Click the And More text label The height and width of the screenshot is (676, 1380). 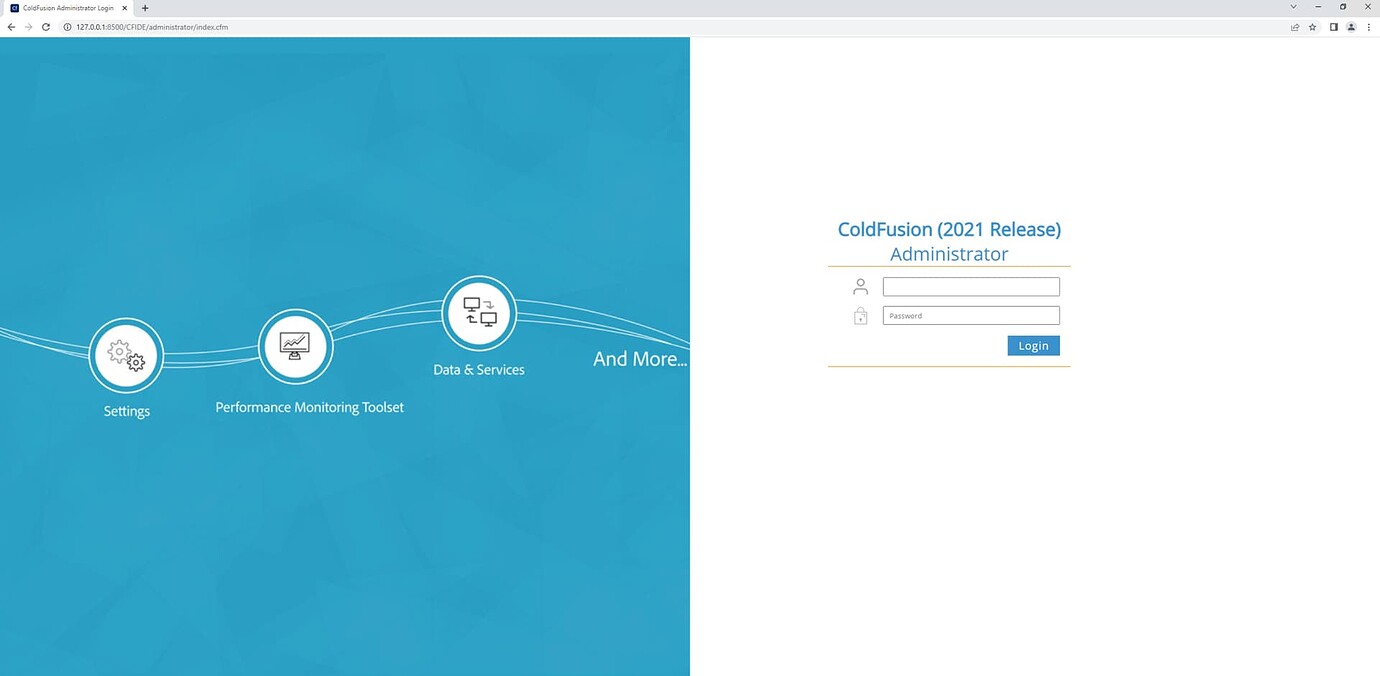pos(639,358)
